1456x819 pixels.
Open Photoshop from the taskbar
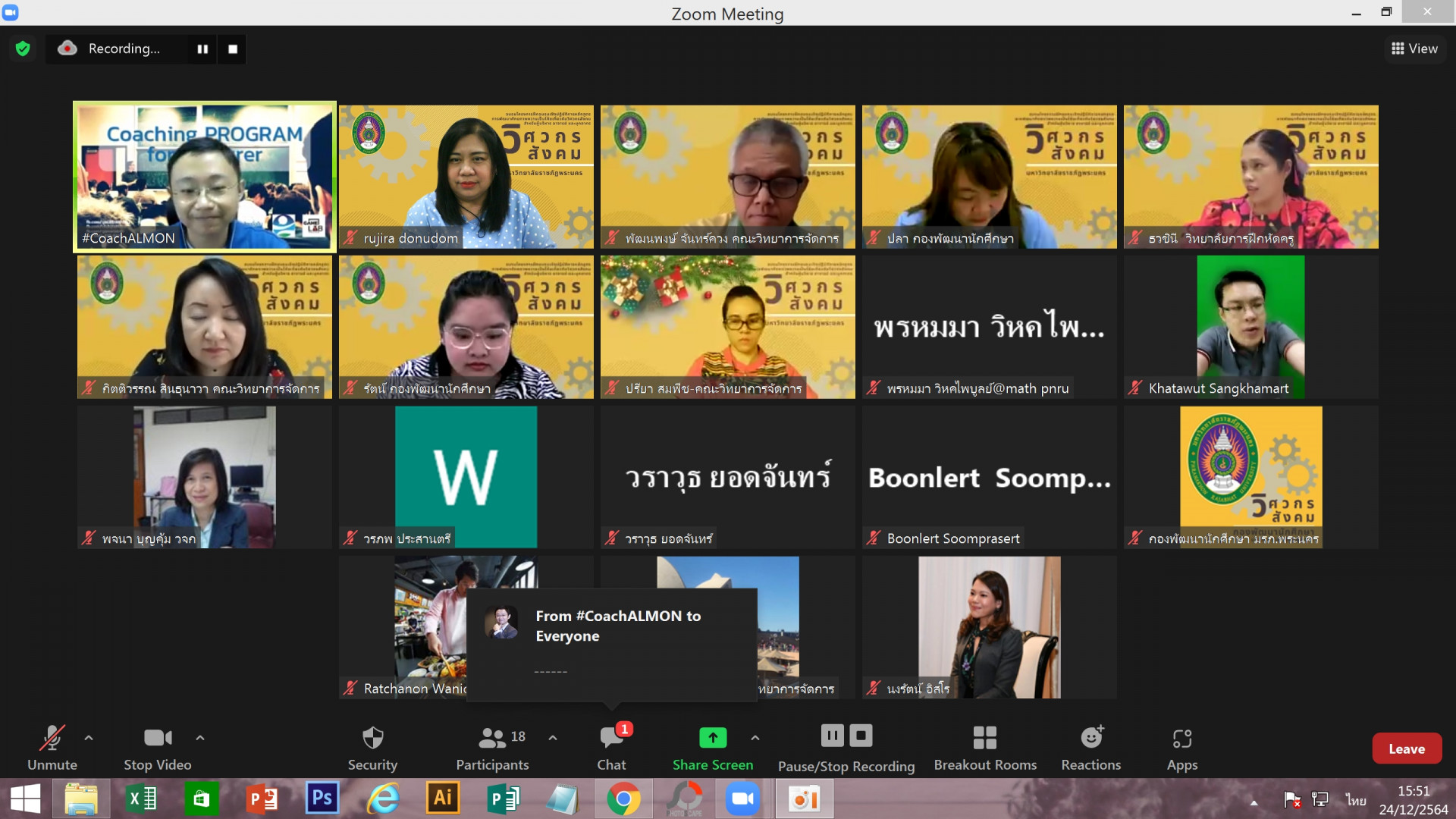[x=322, y=799]
